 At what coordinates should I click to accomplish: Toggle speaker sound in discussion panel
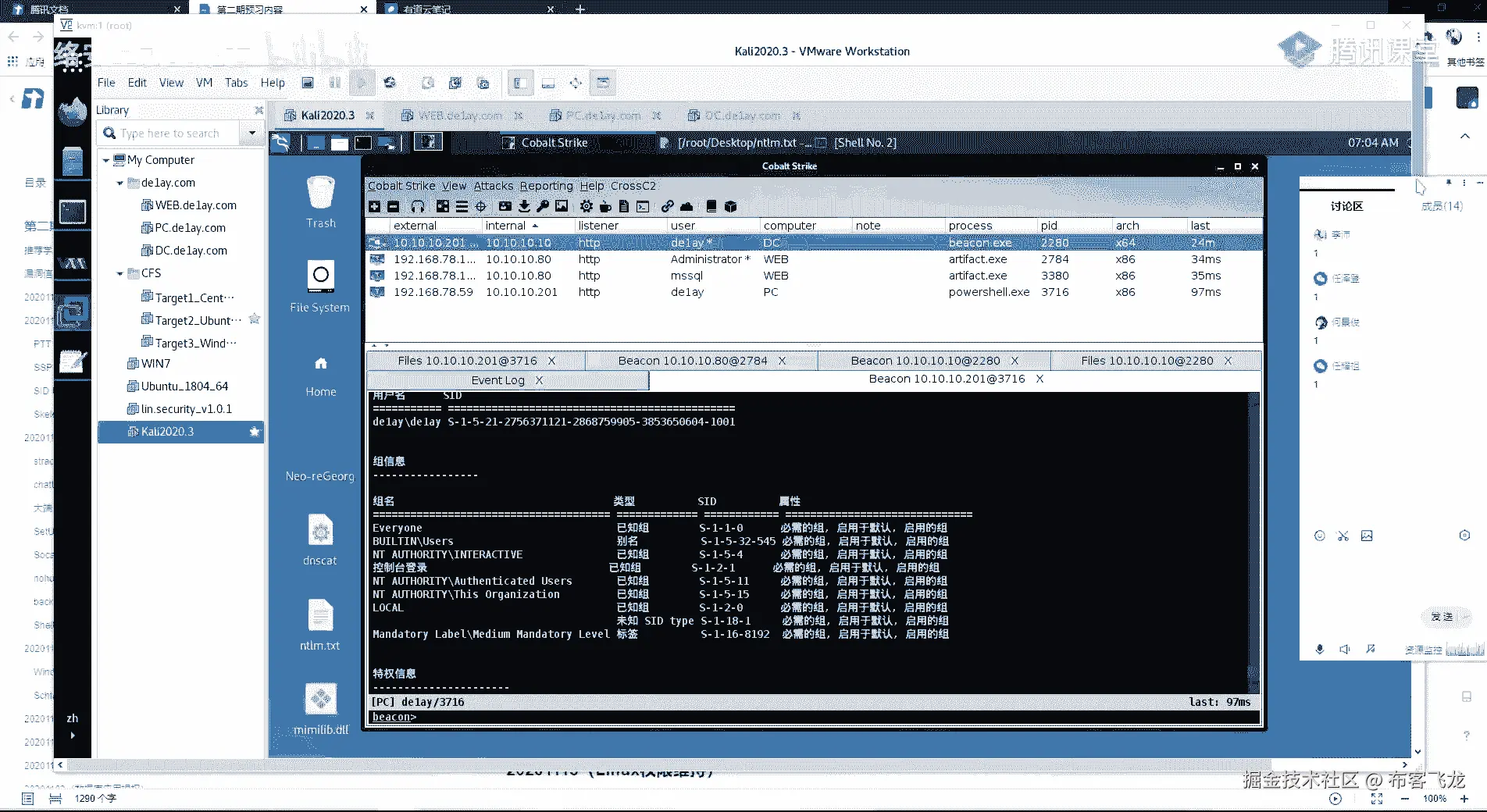(1345, 649)
